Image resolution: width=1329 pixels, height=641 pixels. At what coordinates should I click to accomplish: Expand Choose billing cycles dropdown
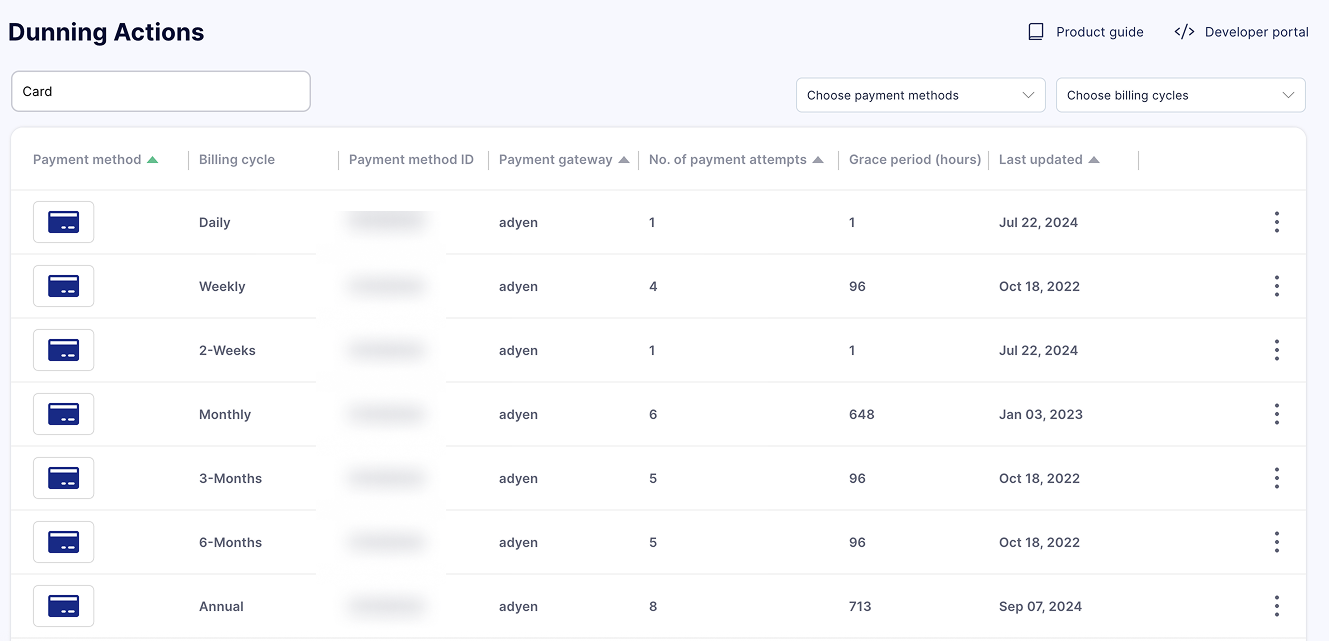point(1181,95)
